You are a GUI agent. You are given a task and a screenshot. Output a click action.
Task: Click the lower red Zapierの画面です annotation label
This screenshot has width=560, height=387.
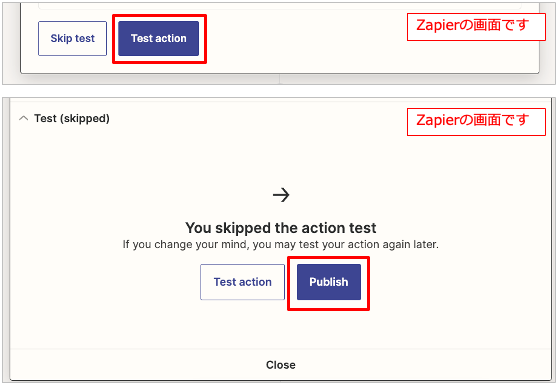point(476,122)
